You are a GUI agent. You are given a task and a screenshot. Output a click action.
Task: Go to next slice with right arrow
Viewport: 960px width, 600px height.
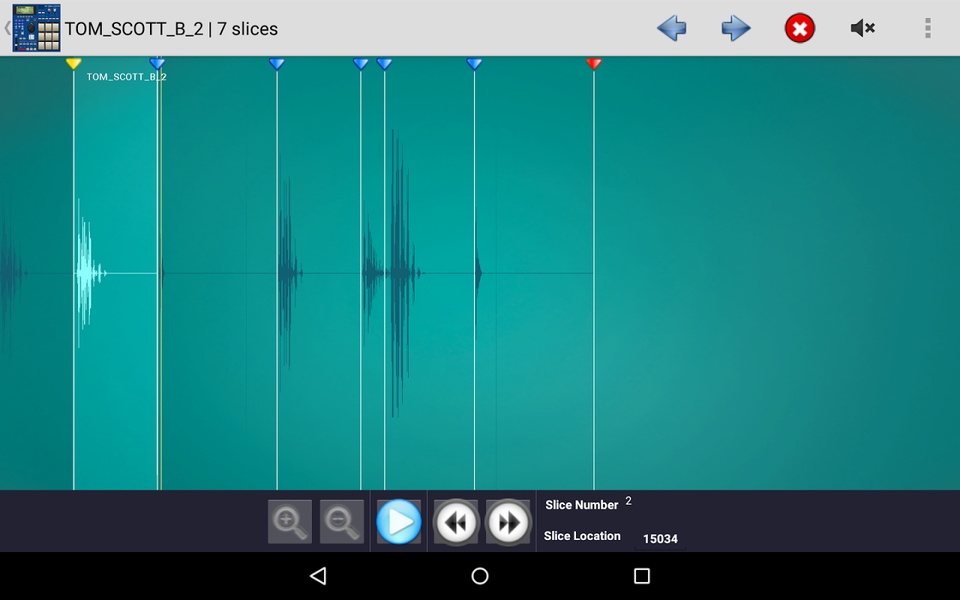(735, 28)
